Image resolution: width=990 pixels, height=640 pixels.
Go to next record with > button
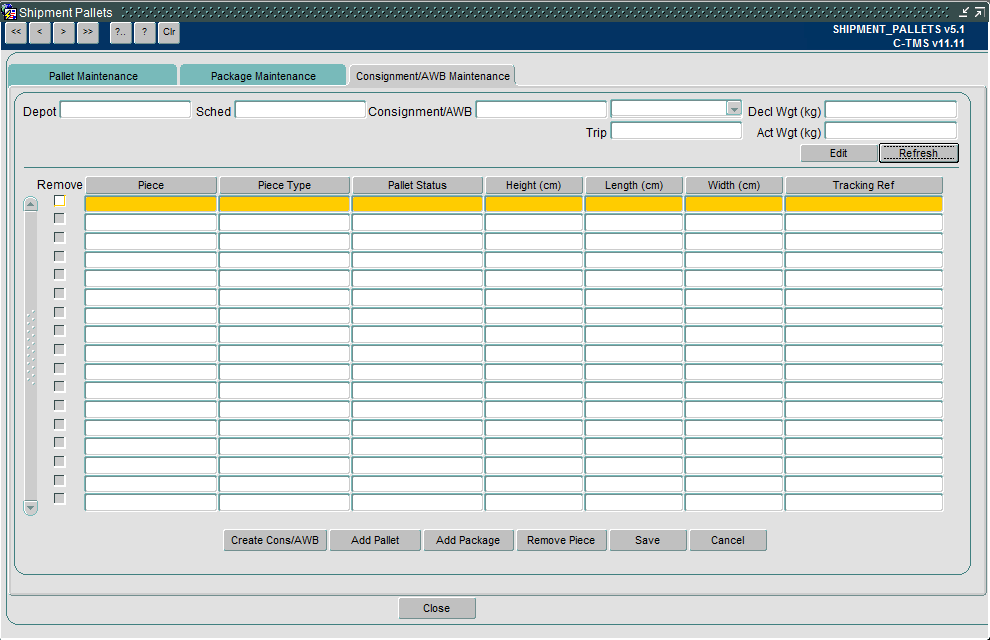coord(63,32)
